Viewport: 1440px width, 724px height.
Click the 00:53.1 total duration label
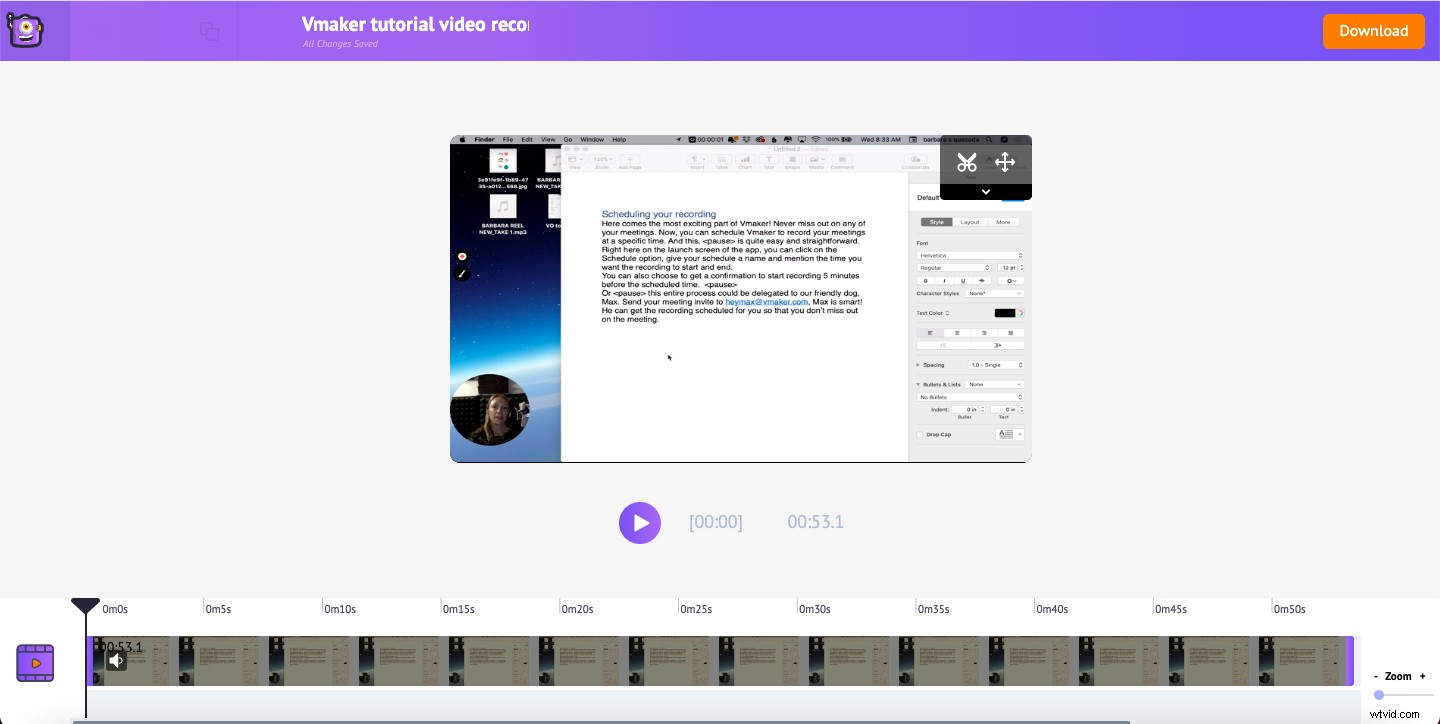[x=815, y=521]
